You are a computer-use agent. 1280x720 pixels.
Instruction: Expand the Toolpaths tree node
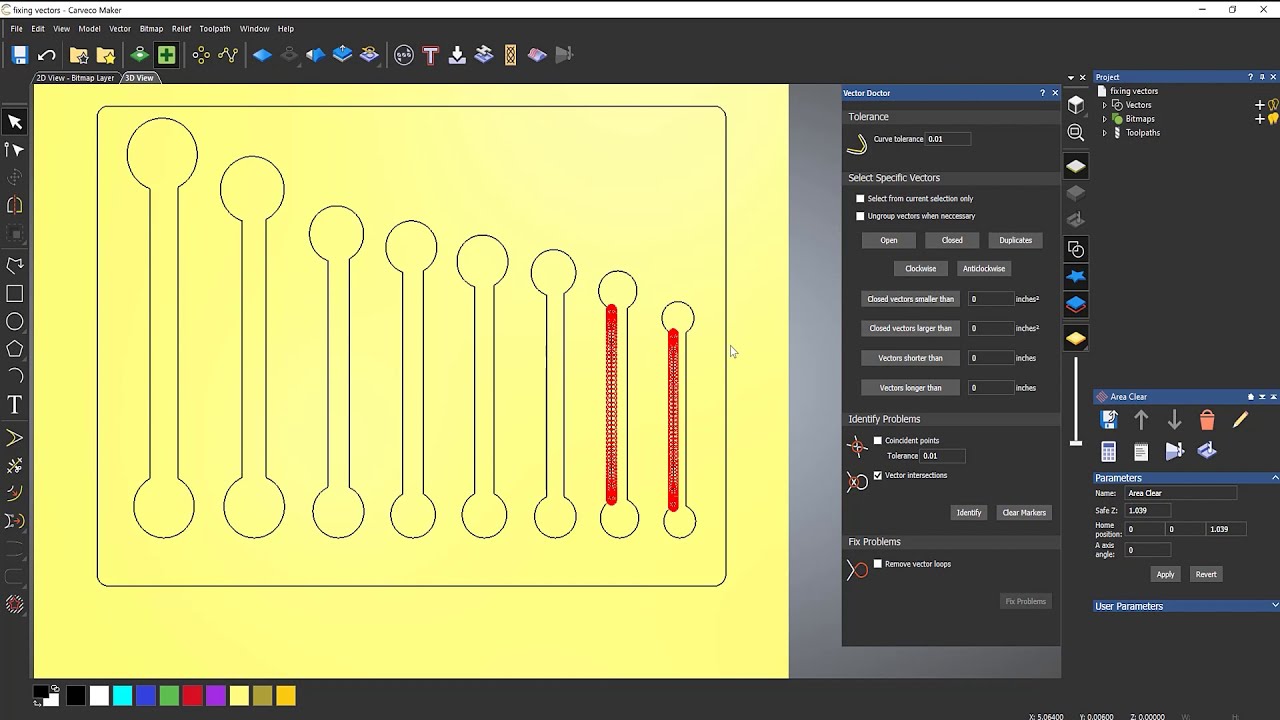click(x=1105, y=133)
